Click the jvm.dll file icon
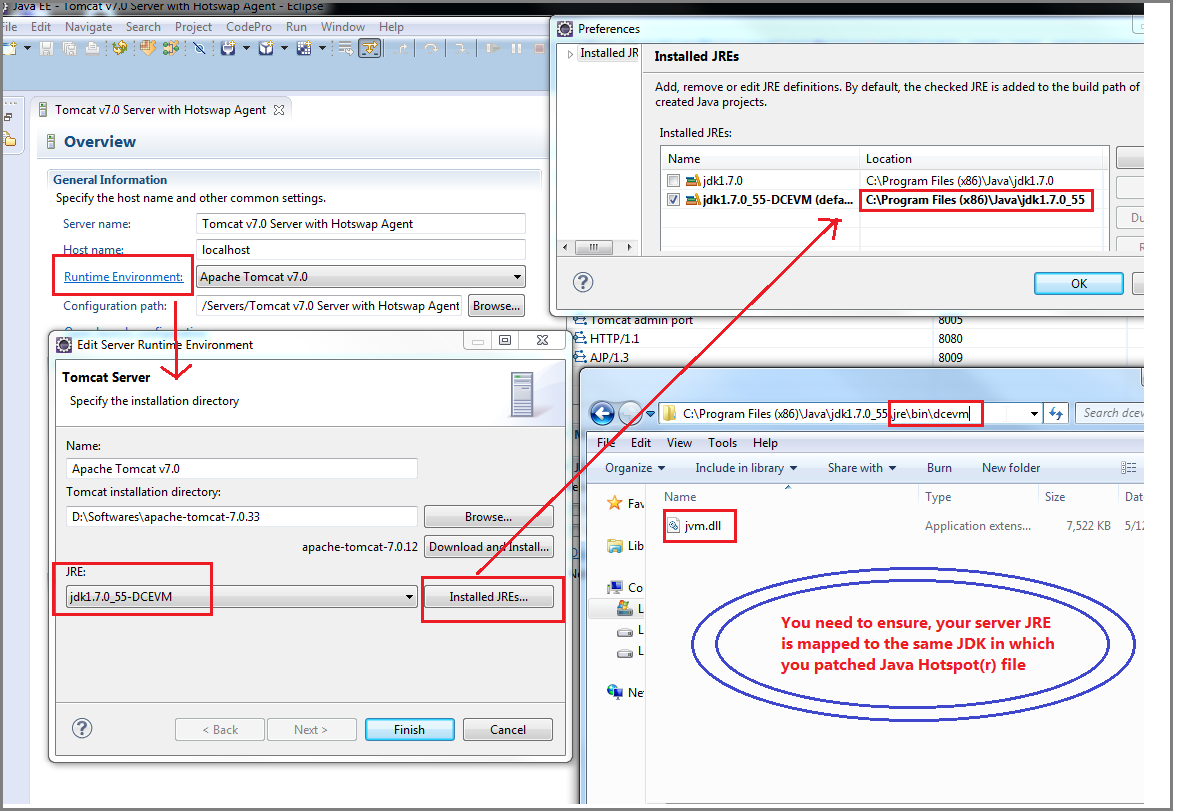Image resolution: width=1180 pixels, height=812 pixels. click(x=674, y=525)
